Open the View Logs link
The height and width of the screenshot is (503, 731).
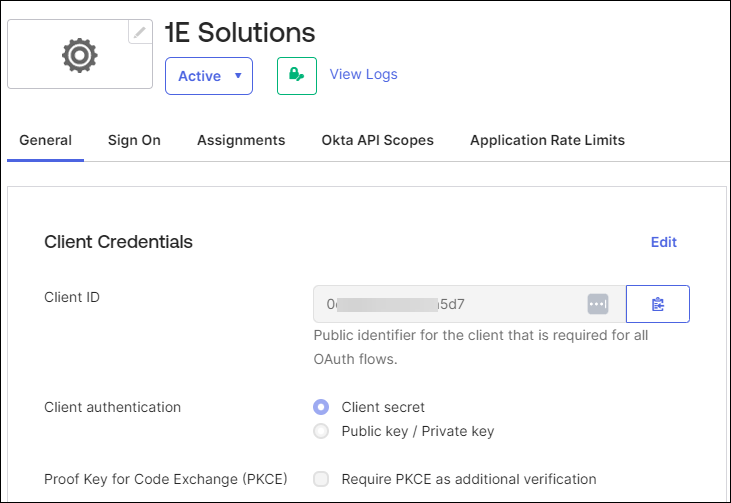point(363,74)
